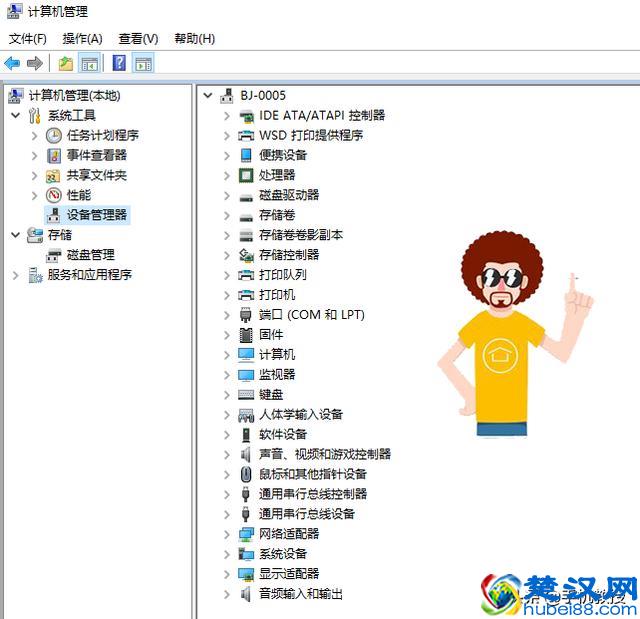The width and height of the screenshot is (640, 619).
Task: Select 声音、视频和游戏控制器 row
Action: pyautogui.click(x=325, y=454)
